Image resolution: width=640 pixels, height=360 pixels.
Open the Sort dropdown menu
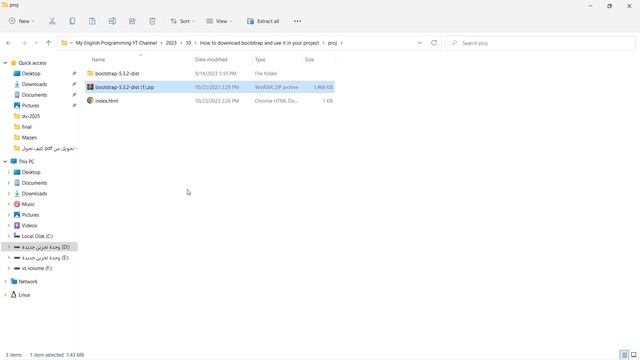[182, 21]
